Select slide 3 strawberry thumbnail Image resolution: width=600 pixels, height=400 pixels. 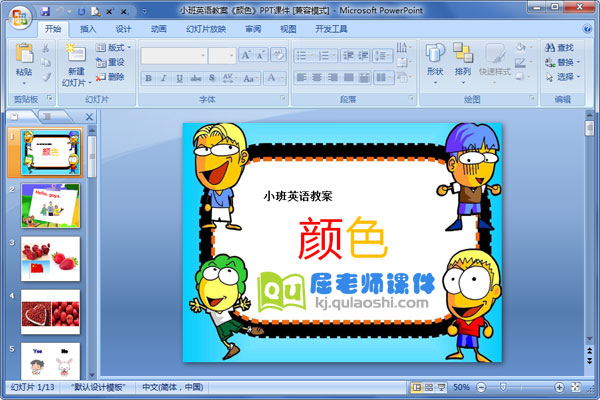point(51,259)
